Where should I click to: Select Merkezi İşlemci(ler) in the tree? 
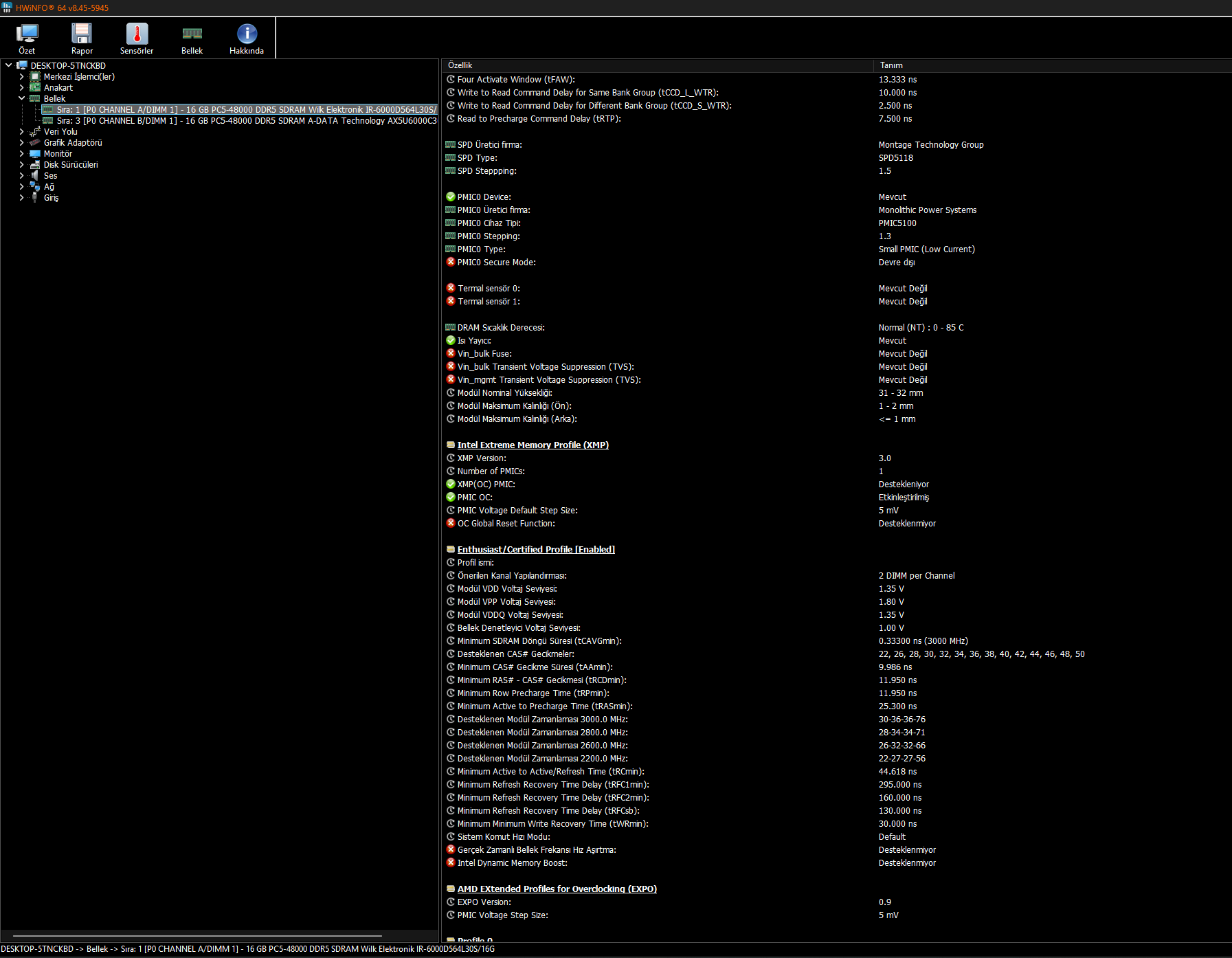click(79, 76)
